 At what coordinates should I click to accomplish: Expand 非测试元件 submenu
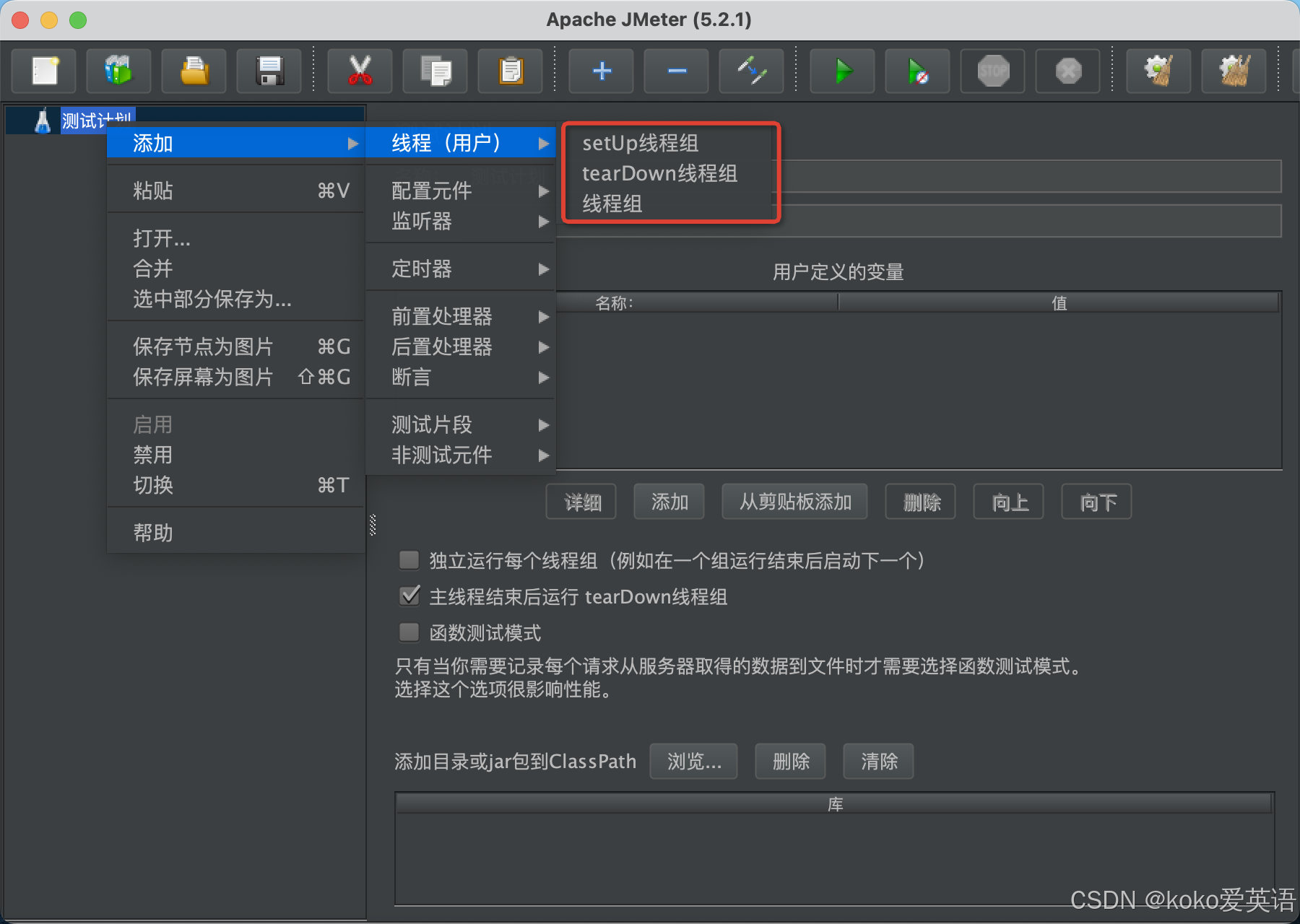[461, 455]
